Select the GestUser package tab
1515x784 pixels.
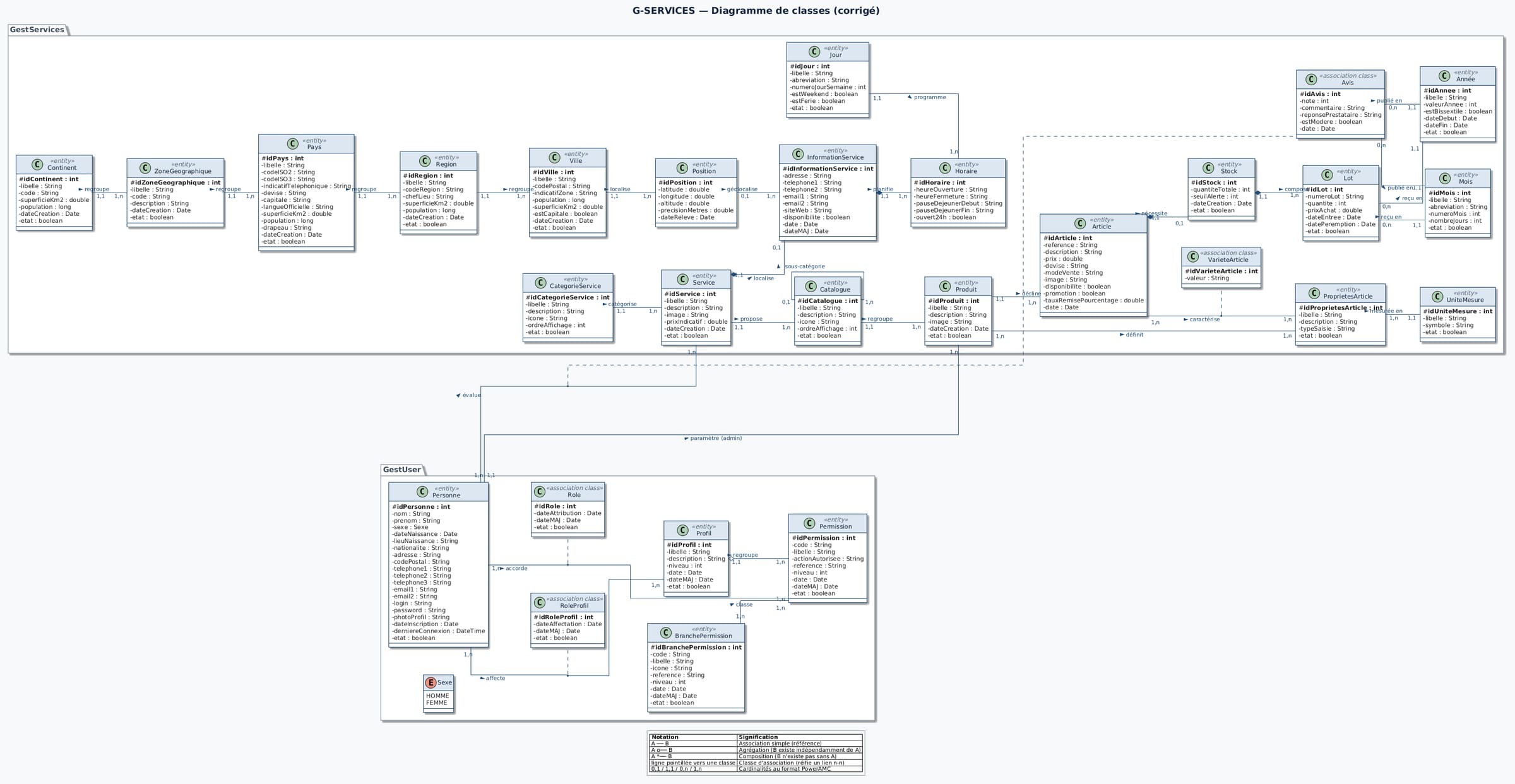(x=402, y=470)
